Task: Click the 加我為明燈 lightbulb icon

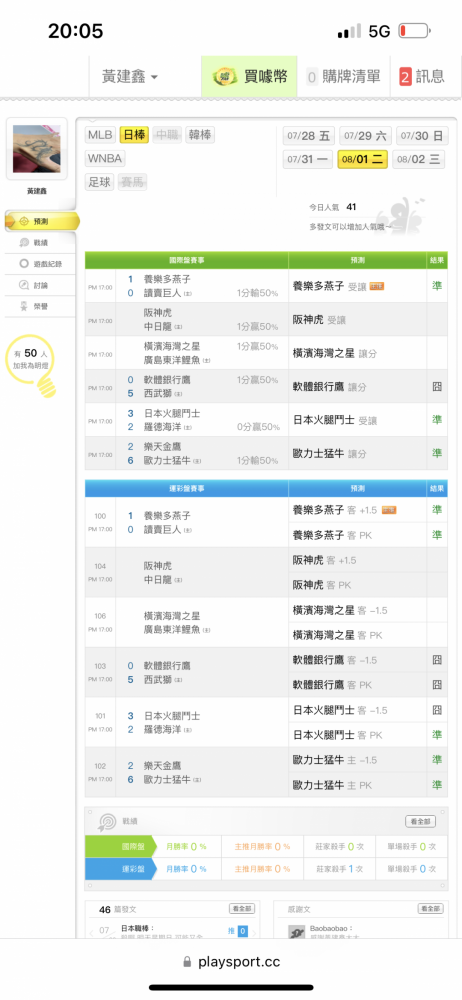Action: 31,361
